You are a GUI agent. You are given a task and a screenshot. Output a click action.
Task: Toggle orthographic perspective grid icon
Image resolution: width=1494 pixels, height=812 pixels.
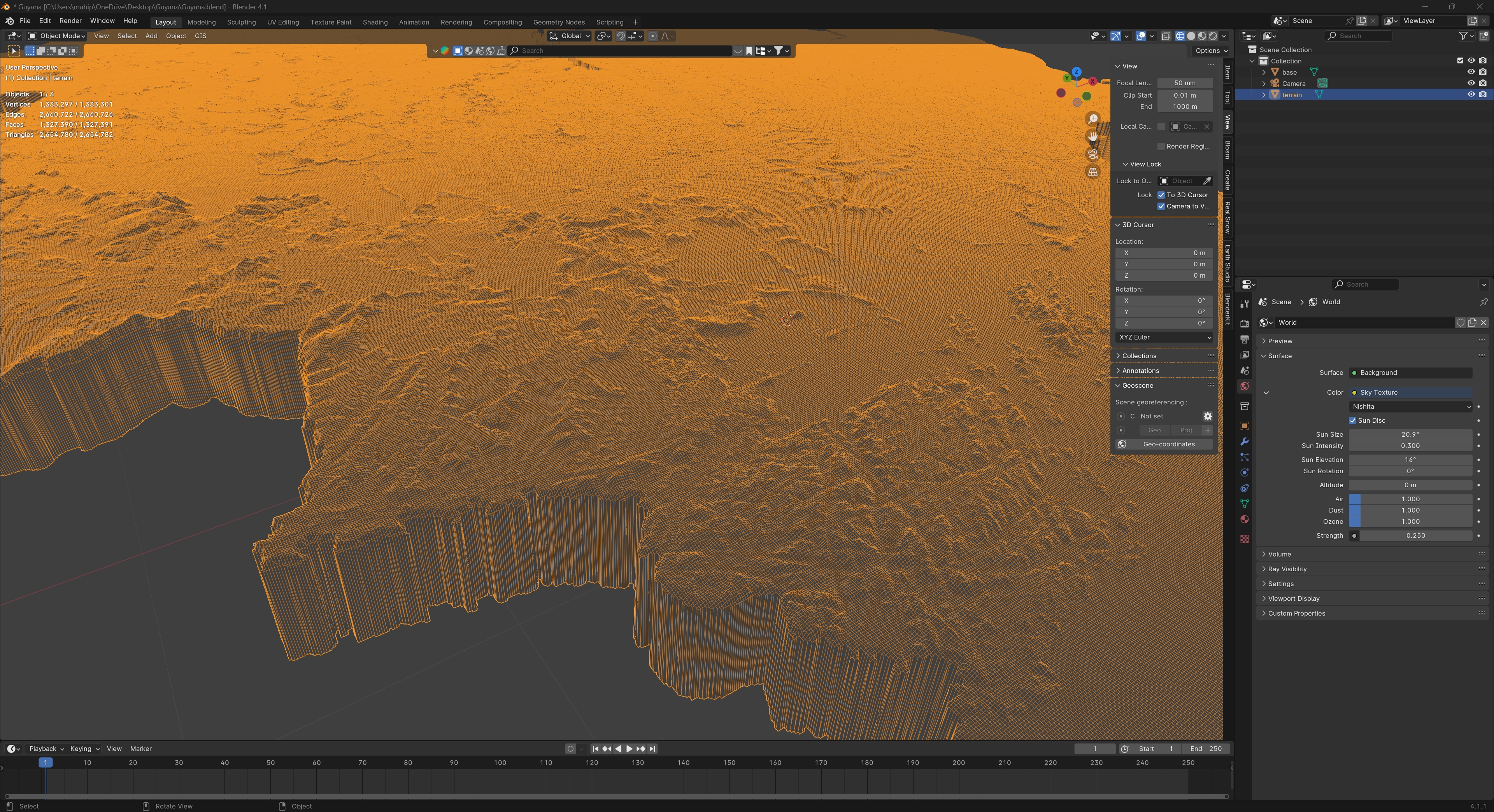(x=1092, y=172)
